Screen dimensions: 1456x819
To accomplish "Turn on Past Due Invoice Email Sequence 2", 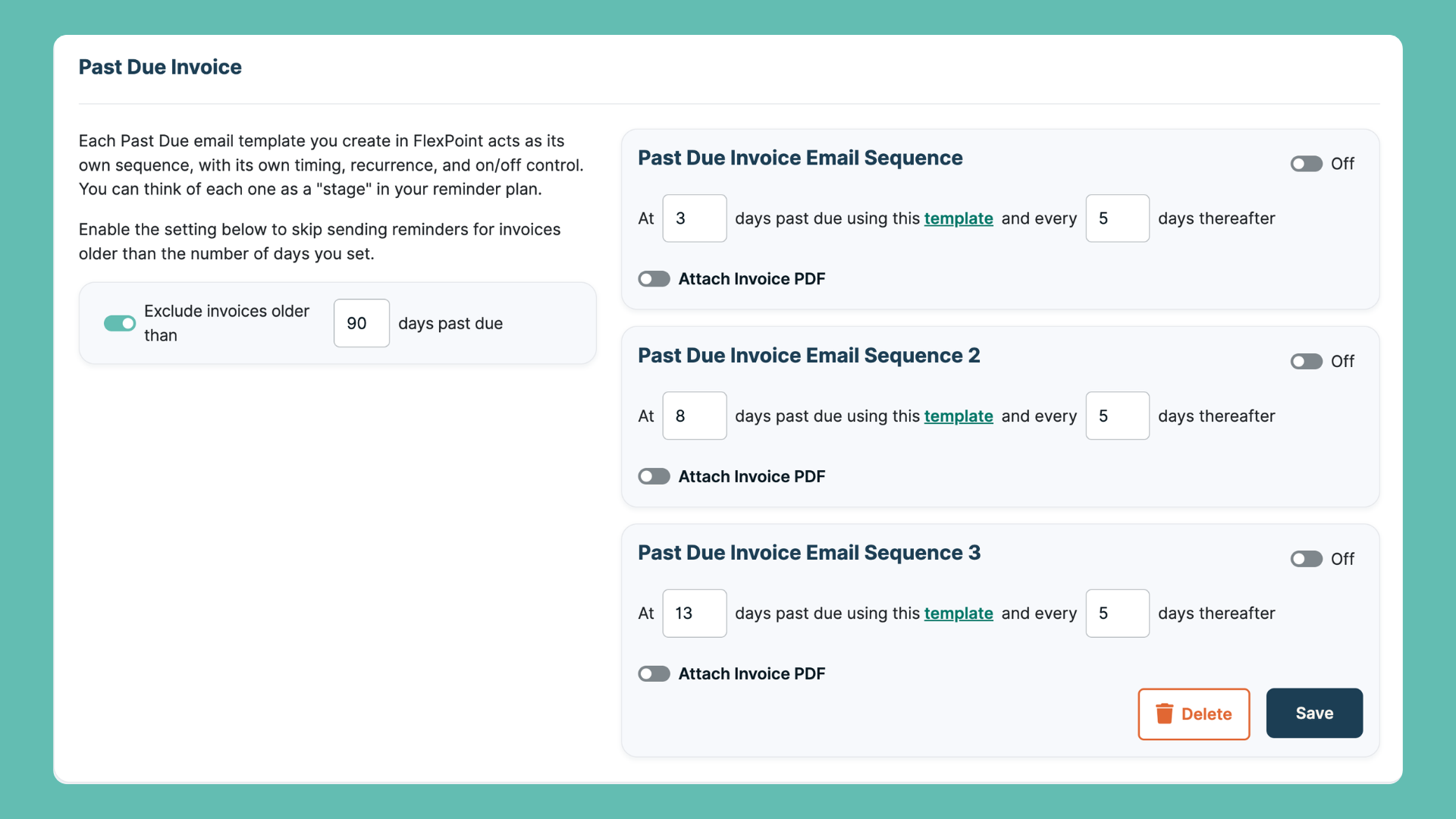I will (1306, 362).
